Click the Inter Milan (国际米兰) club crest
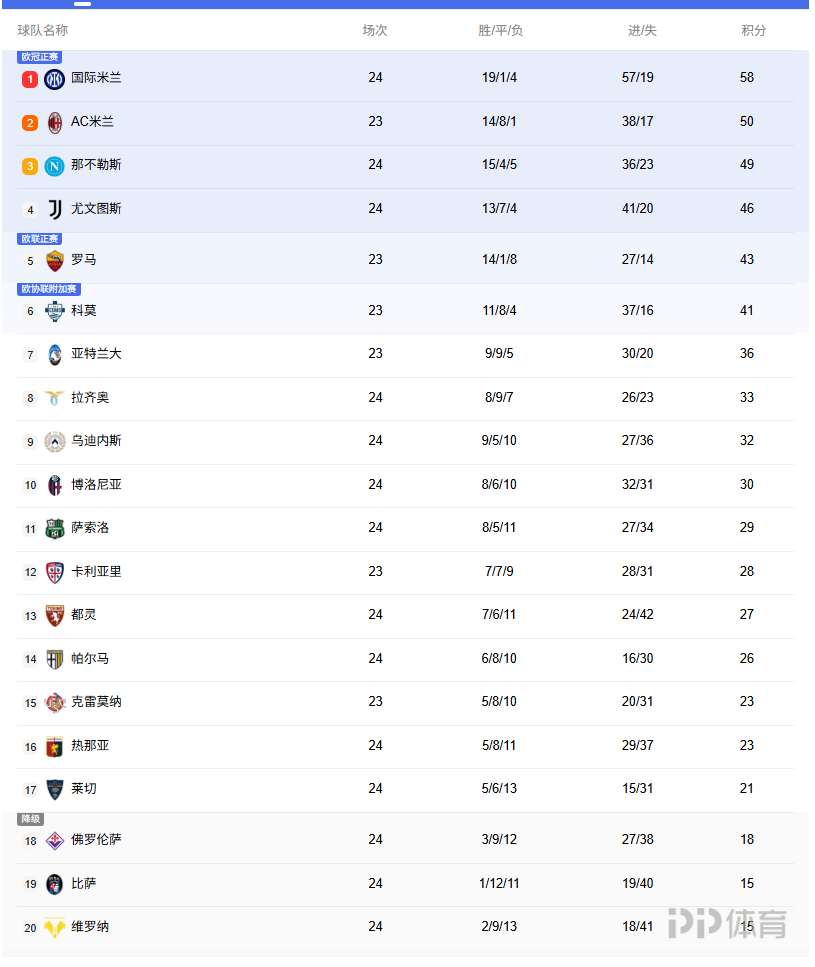Screen dimensions: 815x967 coord(55,79)
